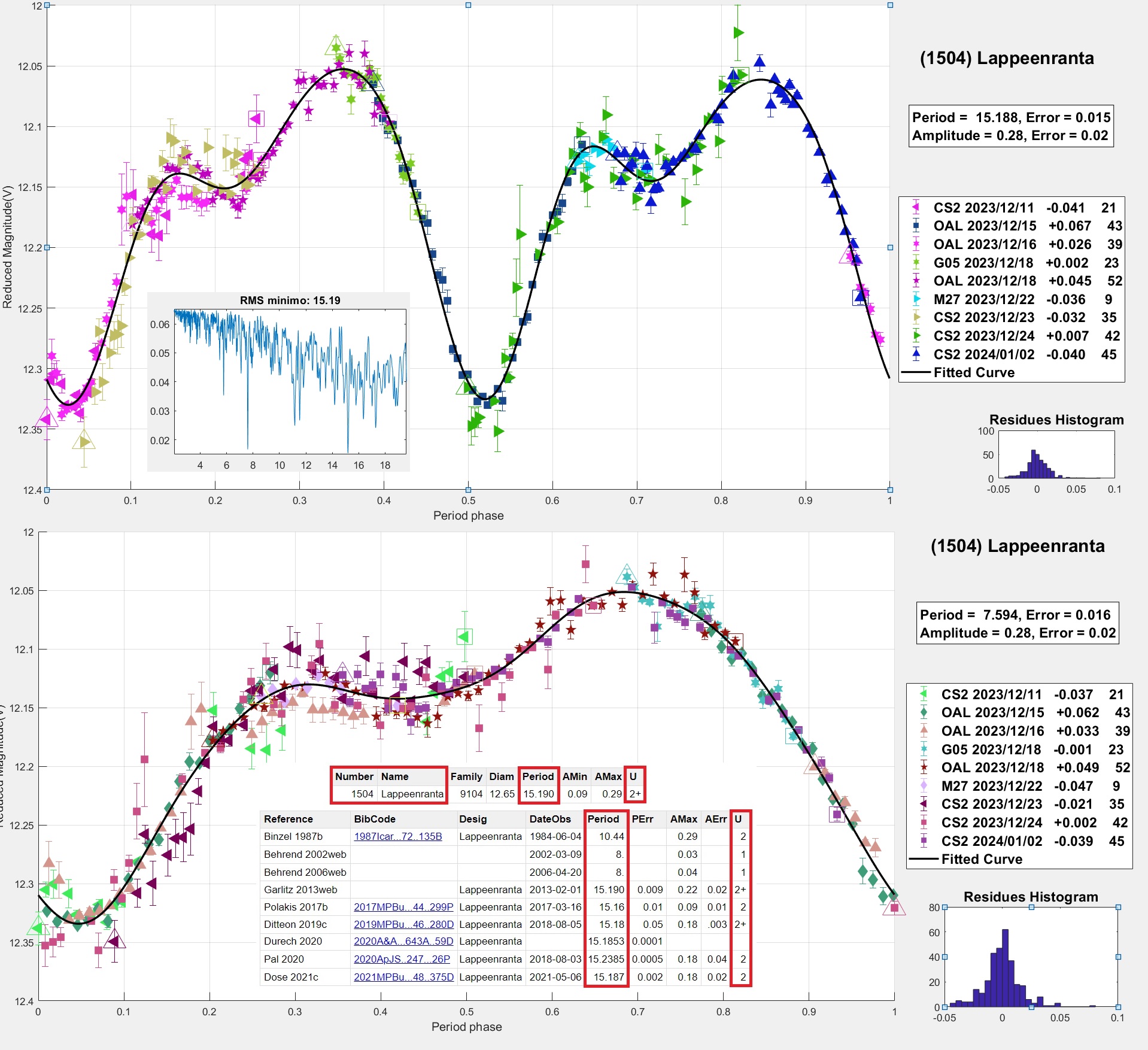Open the 2020ApJS..247...26P BibCode link

402,959
